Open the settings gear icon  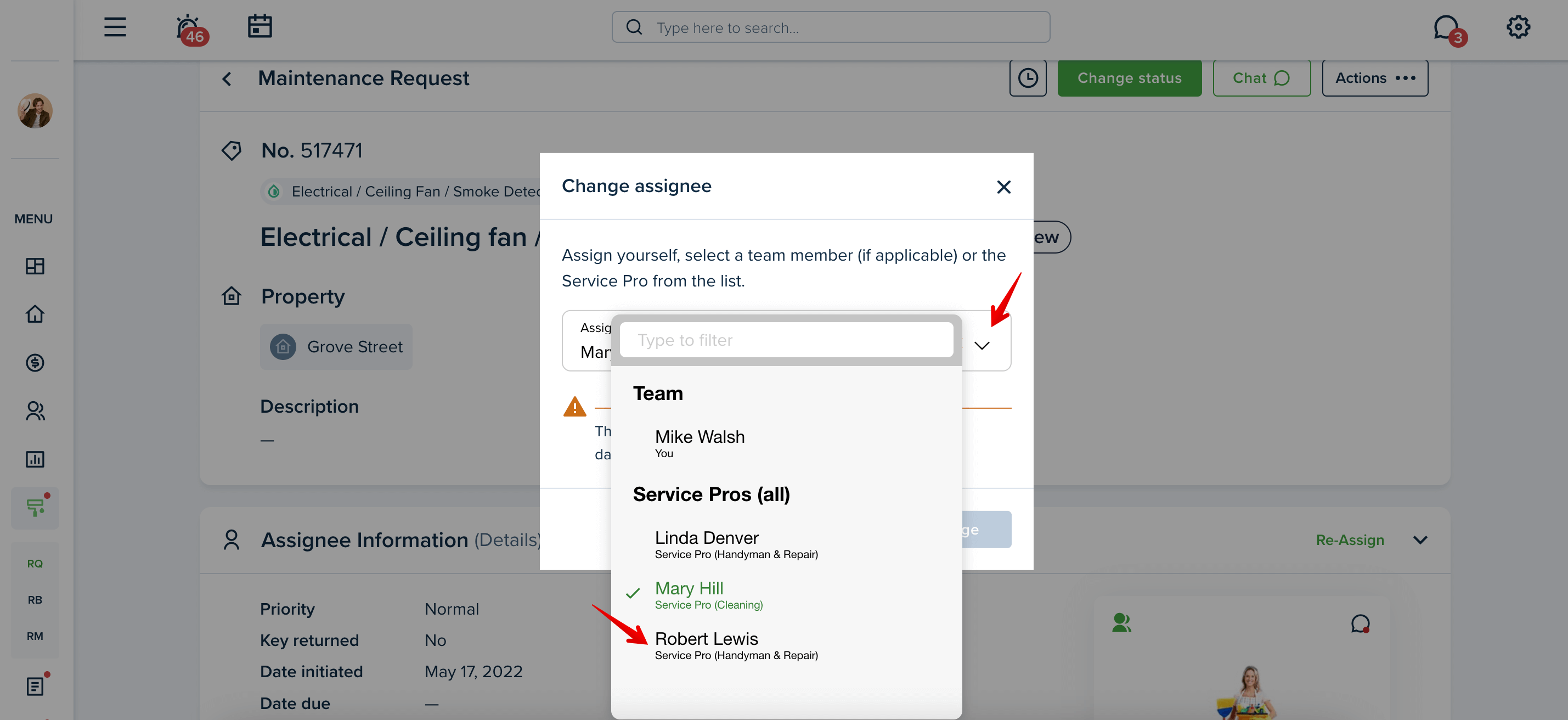coord(1518,27)
